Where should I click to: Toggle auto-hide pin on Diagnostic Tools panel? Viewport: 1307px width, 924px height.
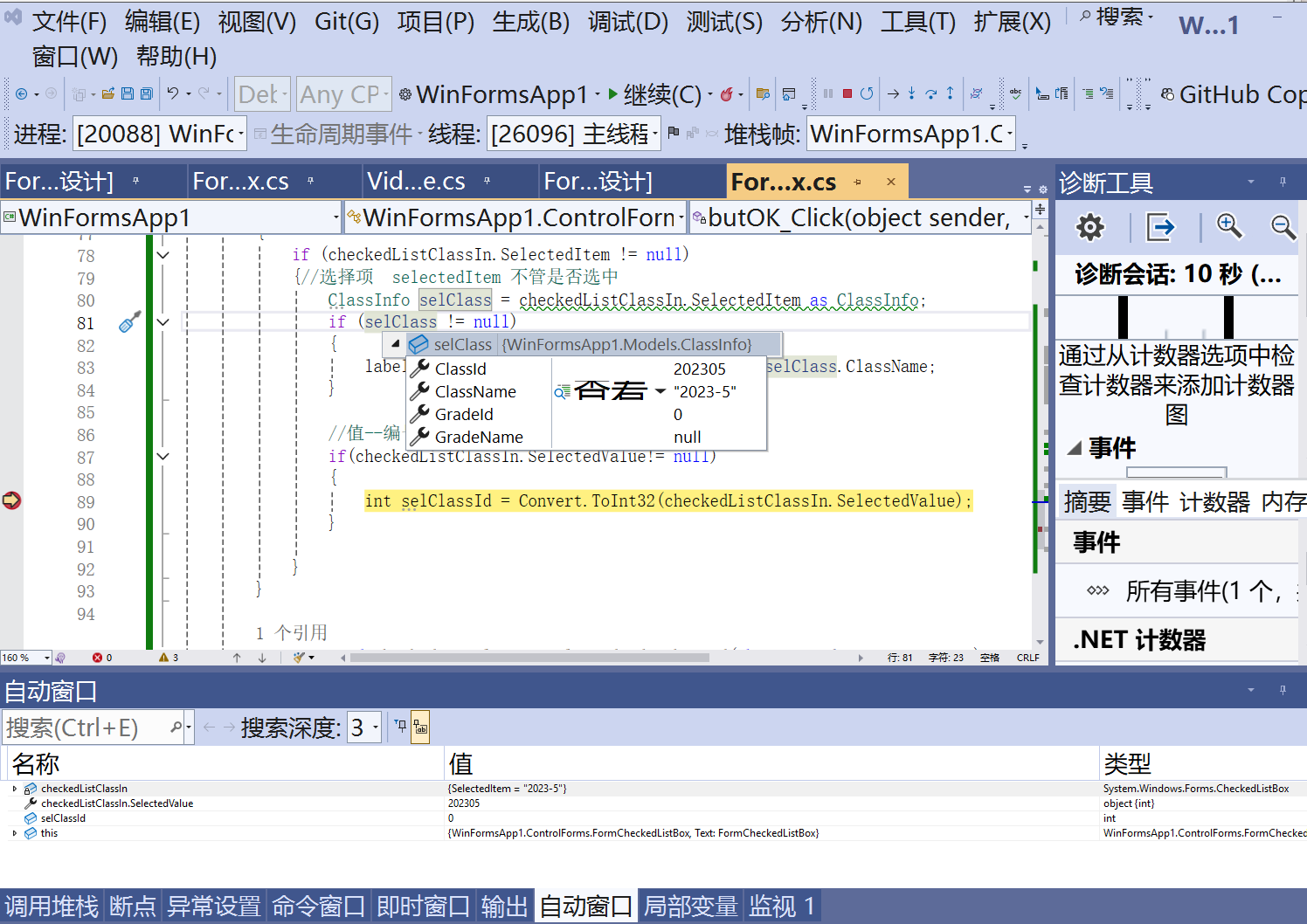(x=1283, y=182)
